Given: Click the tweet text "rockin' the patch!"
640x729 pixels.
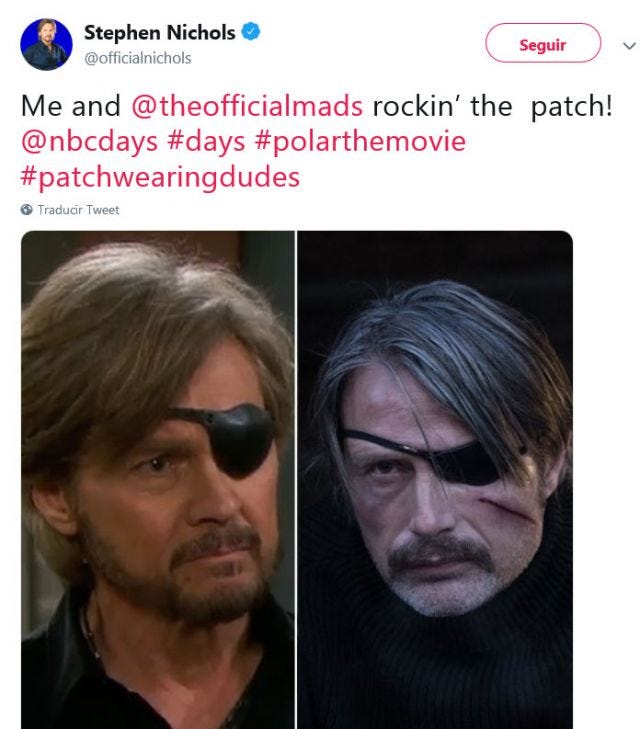Looking at the screenshot, I should (x=493, y=106).
